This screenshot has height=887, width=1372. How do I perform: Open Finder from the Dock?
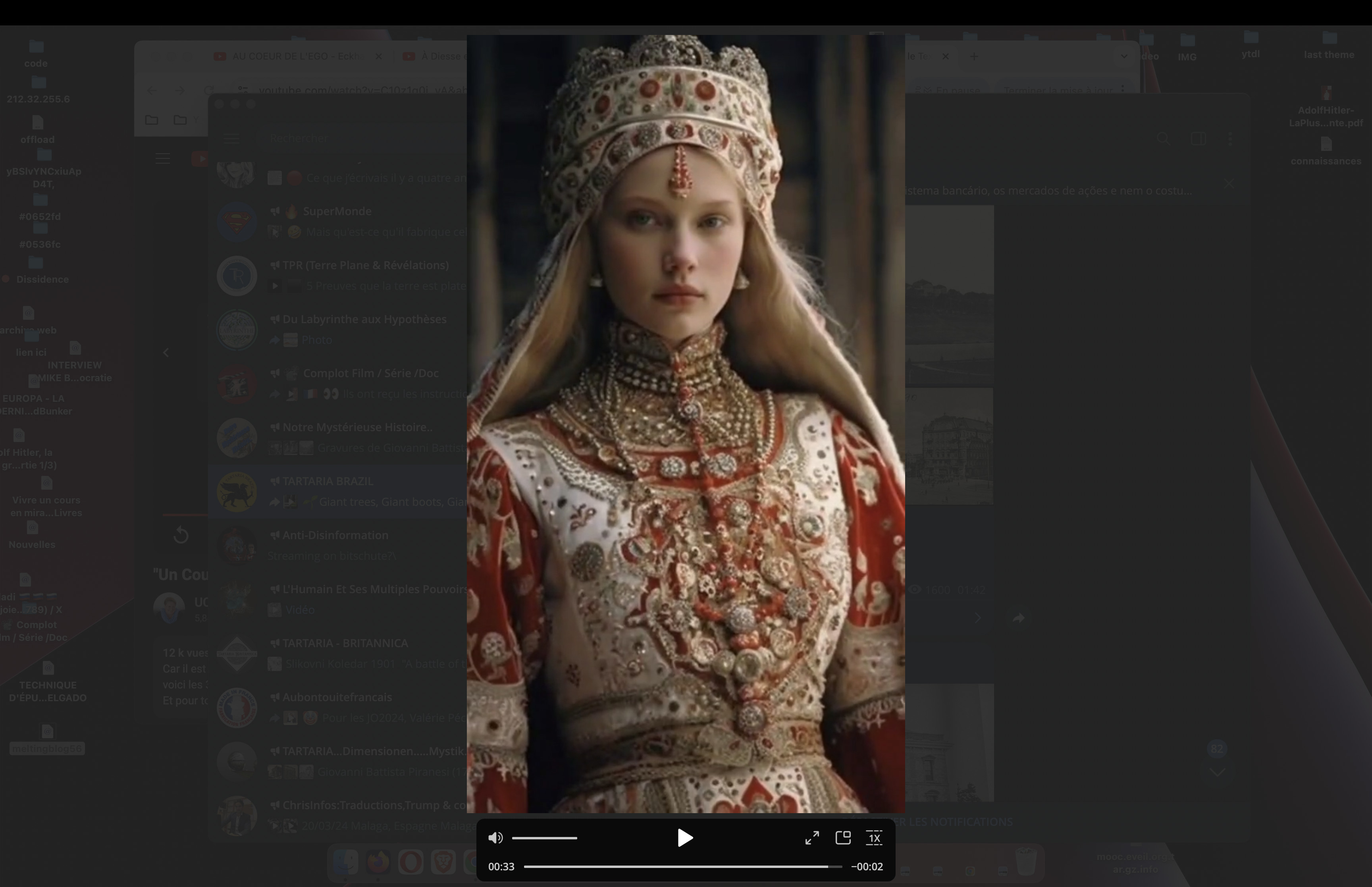(346, 863)
